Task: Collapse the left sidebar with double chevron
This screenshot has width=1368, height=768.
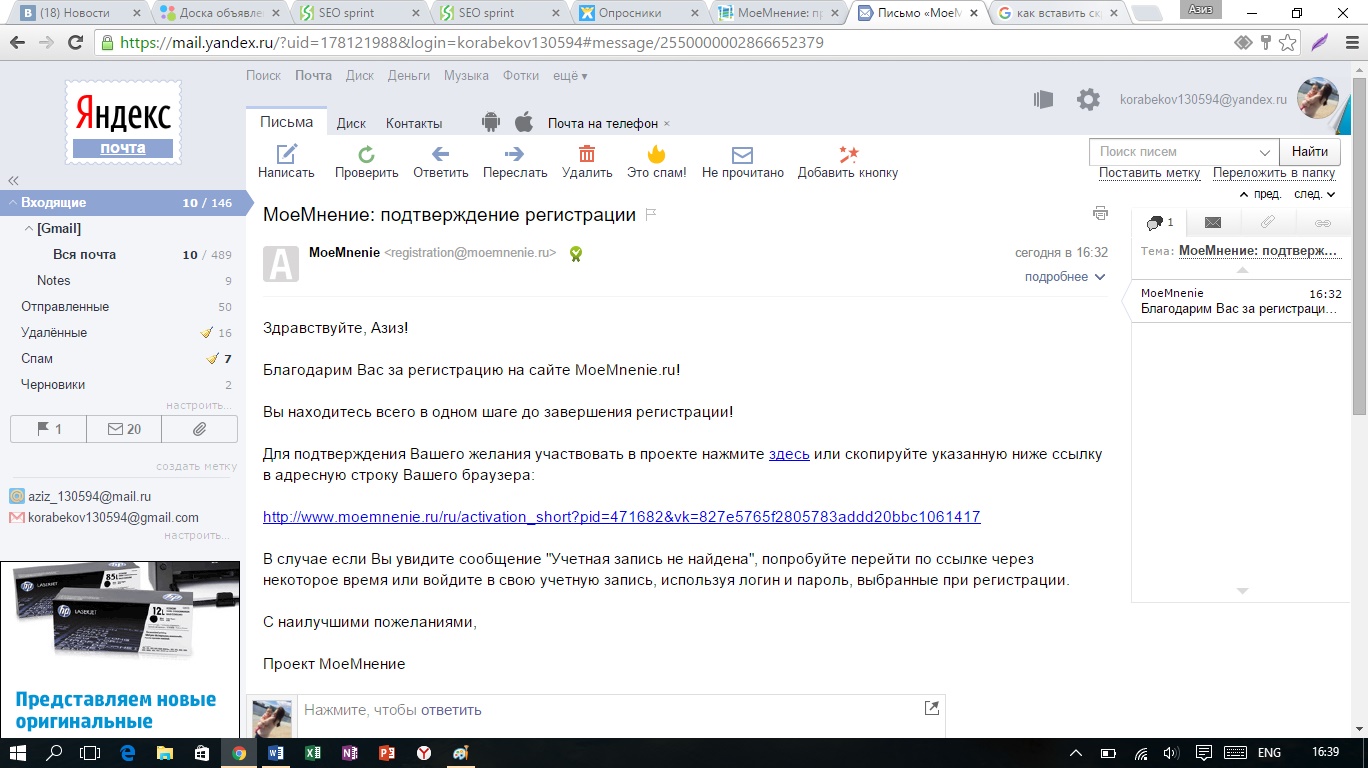Action: coord(14,181)
